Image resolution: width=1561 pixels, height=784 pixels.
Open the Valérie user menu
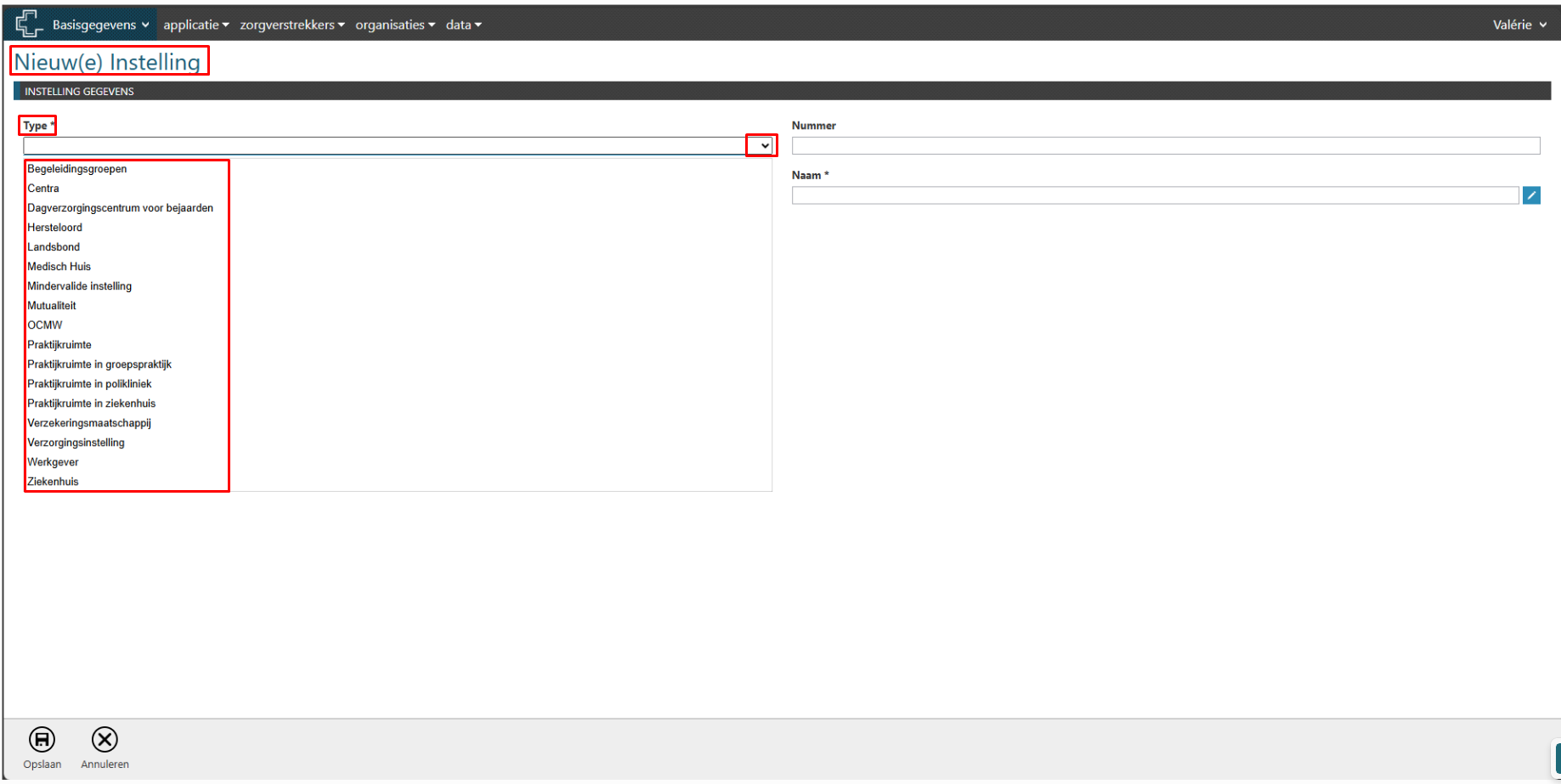[x=1519, y=25]
